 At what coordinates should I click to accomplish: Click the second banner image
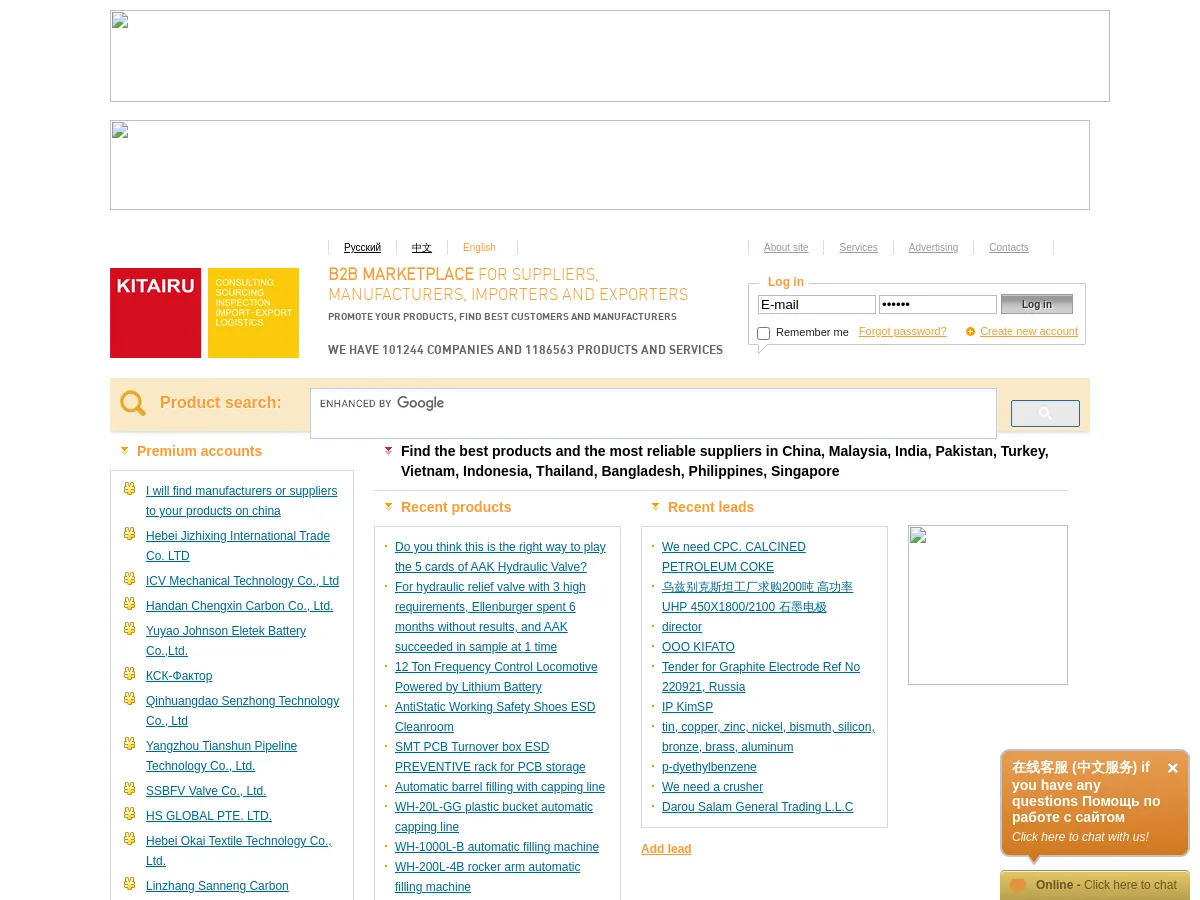click(x=600, y=165)
